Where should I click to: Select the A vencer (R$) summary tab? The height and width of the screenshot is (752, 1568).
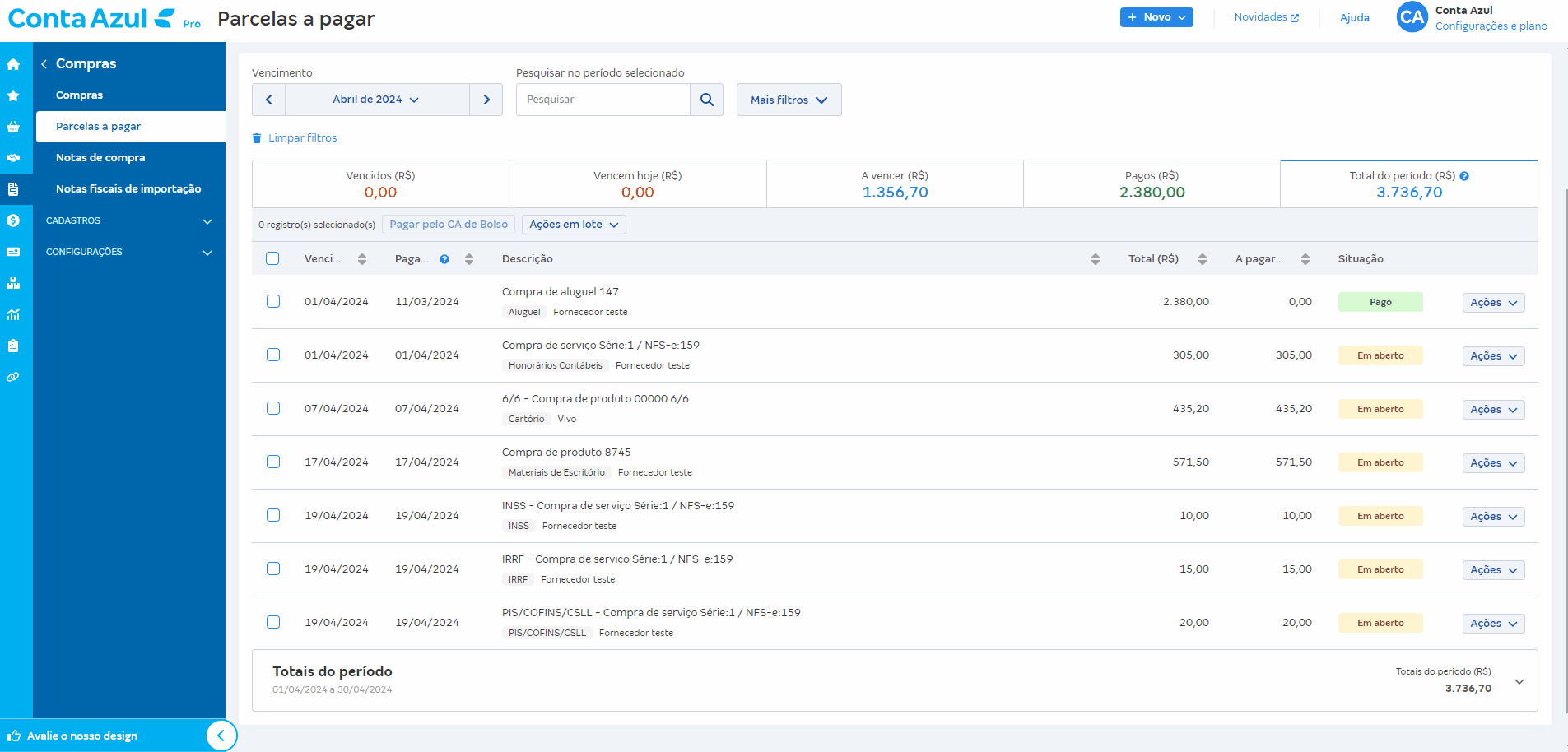point(895,184)
